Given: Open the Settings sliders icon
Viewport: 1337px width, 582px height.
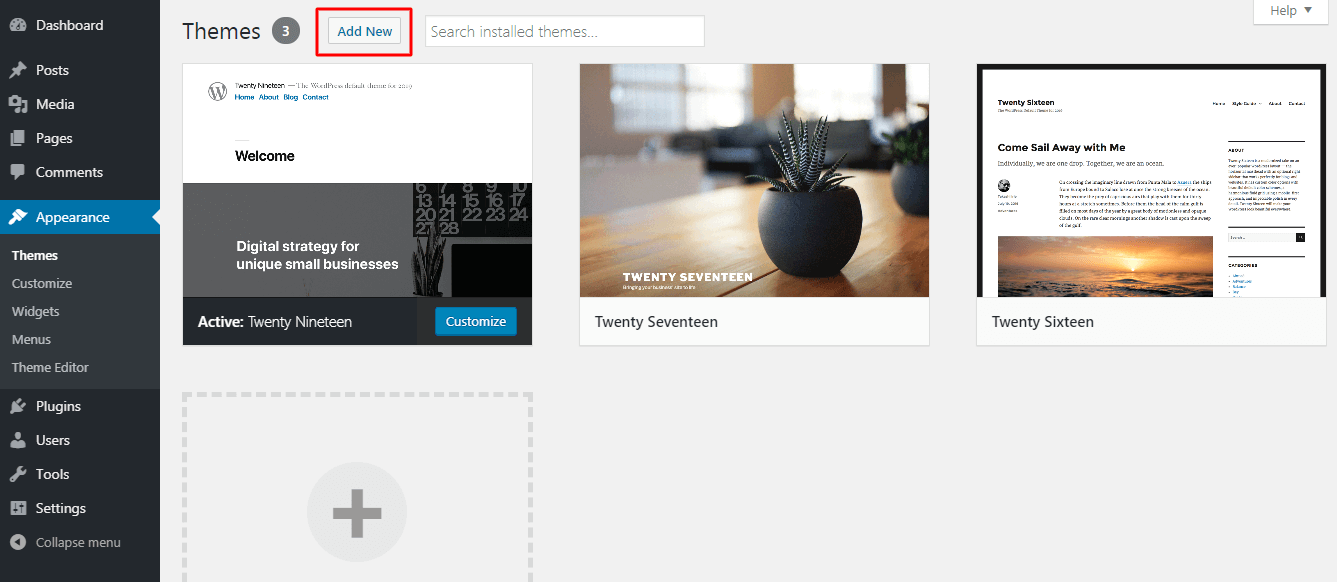Looking at the screenshot, I should [x=18, y=508].
